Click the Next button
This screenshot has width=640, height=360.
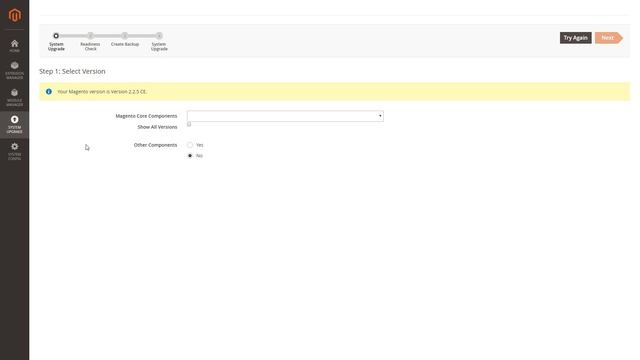pos(609,38)
